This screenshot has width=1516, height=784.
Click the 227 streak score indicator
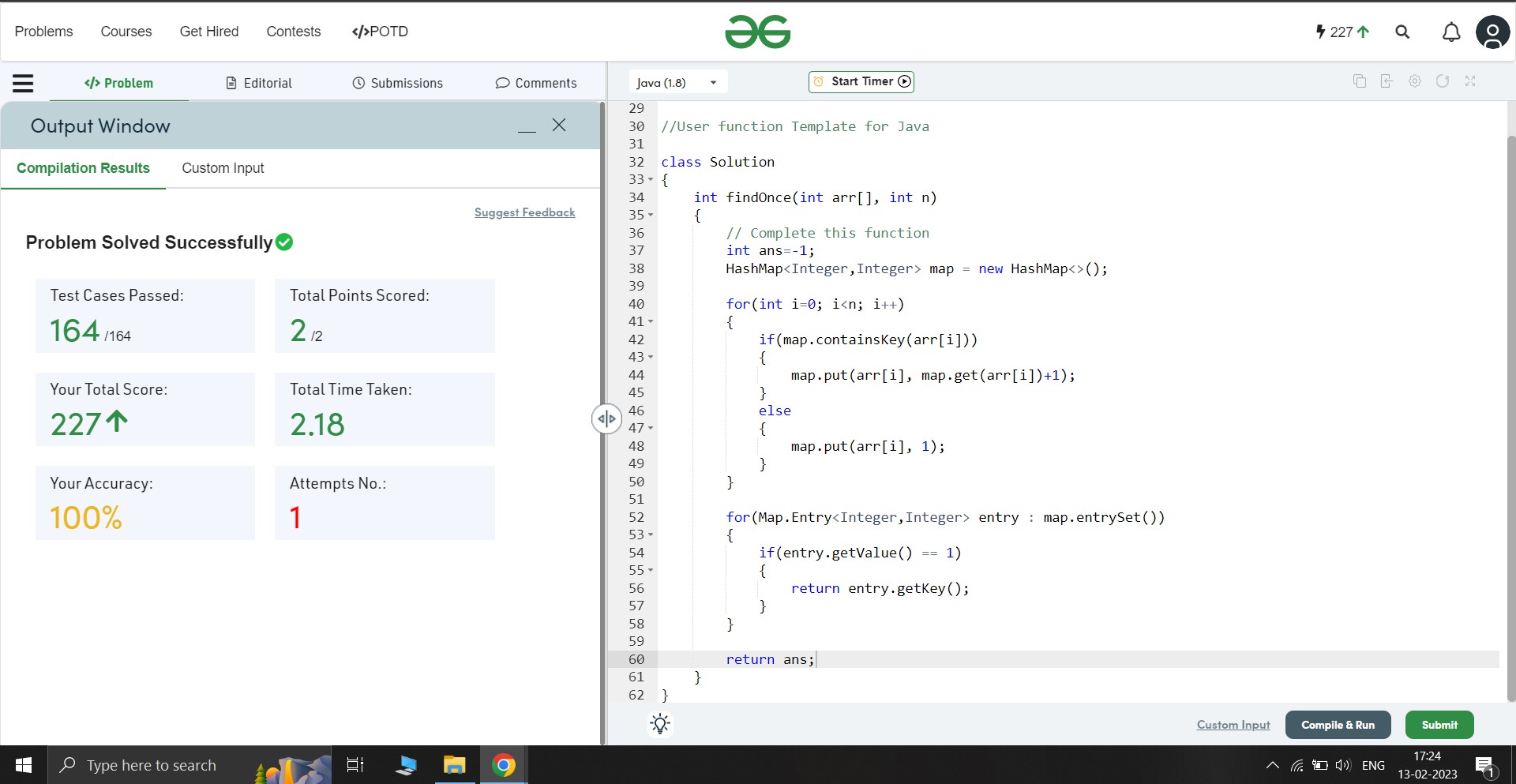click(1342, 32)
